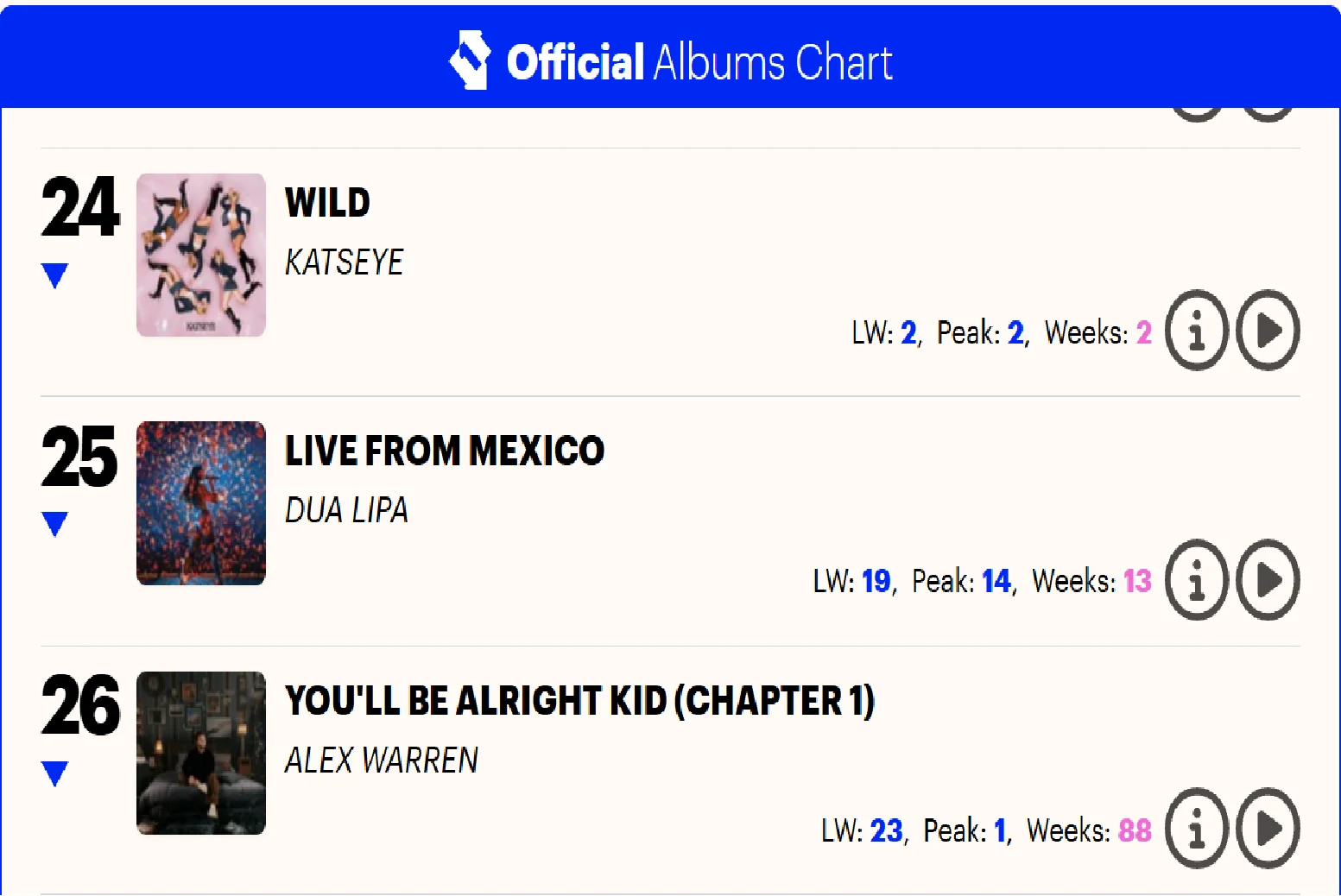Click the Official Charts logo icon

coord(471,60)
